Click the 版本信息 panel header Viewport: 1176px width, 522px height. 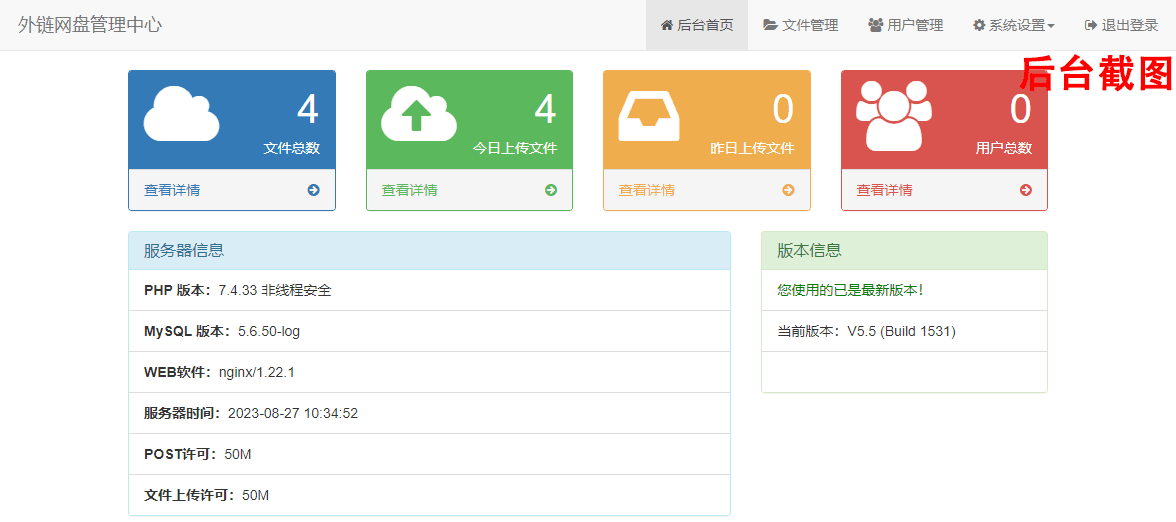904,250
